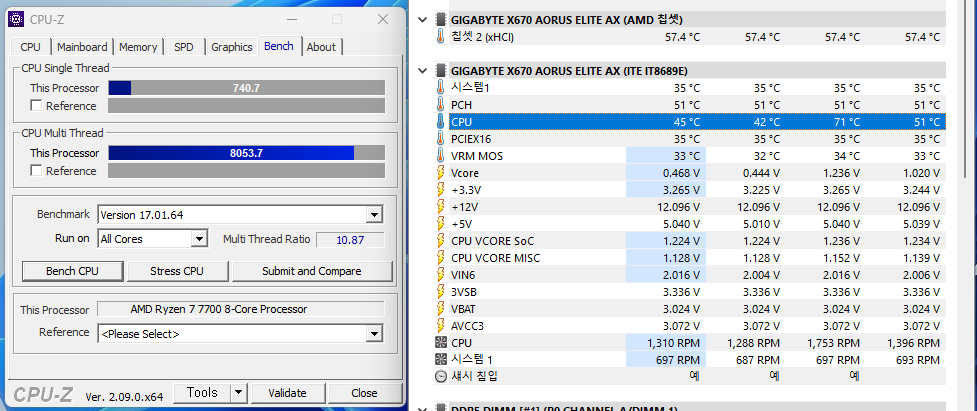Viewport: 977px width, 411px height.
Task: Click lightning bolt icon of +5V row
Action: [441, 224]
